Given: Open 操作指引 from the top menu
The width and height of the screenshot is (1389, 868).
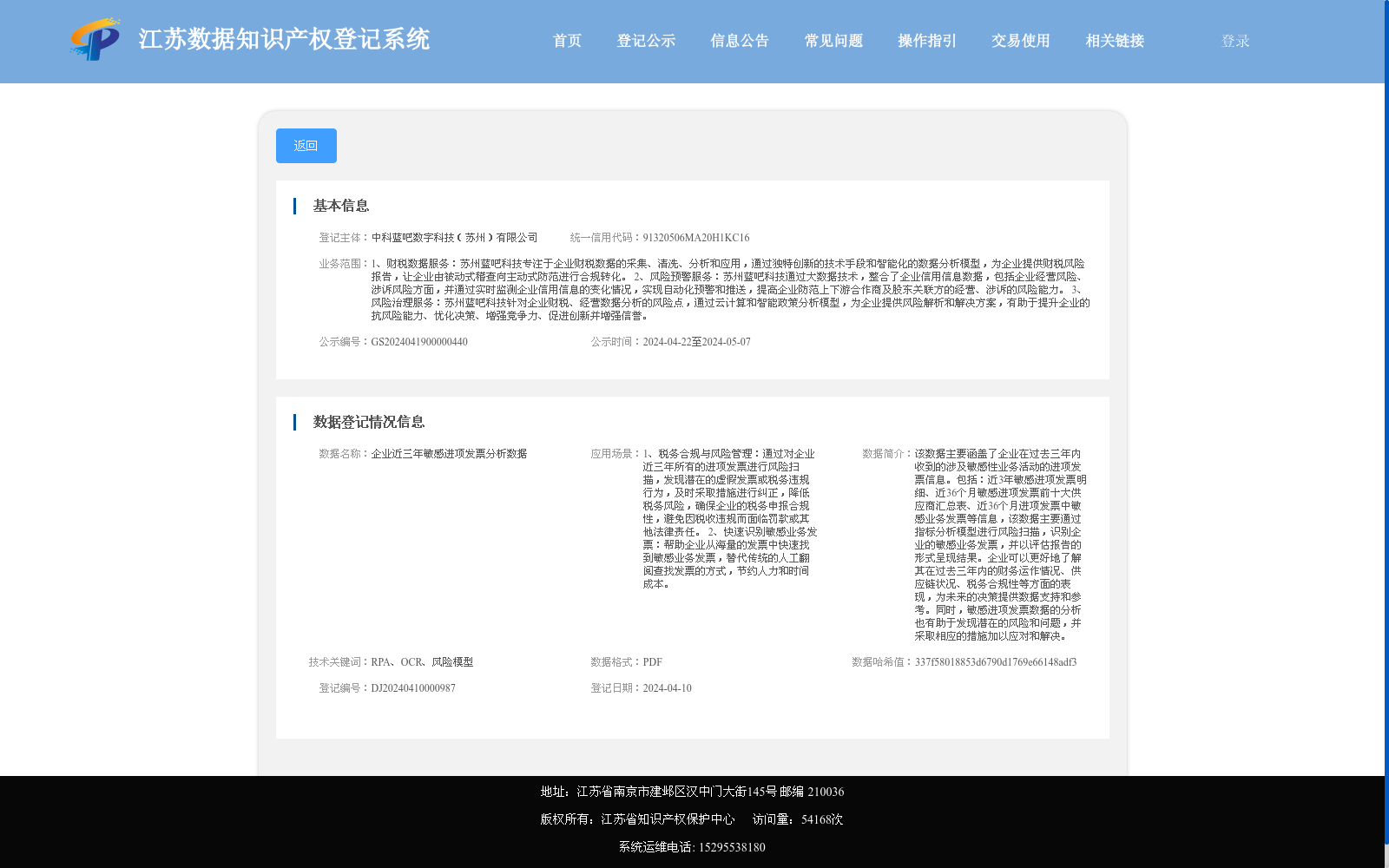Looking at the screenshot, I should point(927,41).
